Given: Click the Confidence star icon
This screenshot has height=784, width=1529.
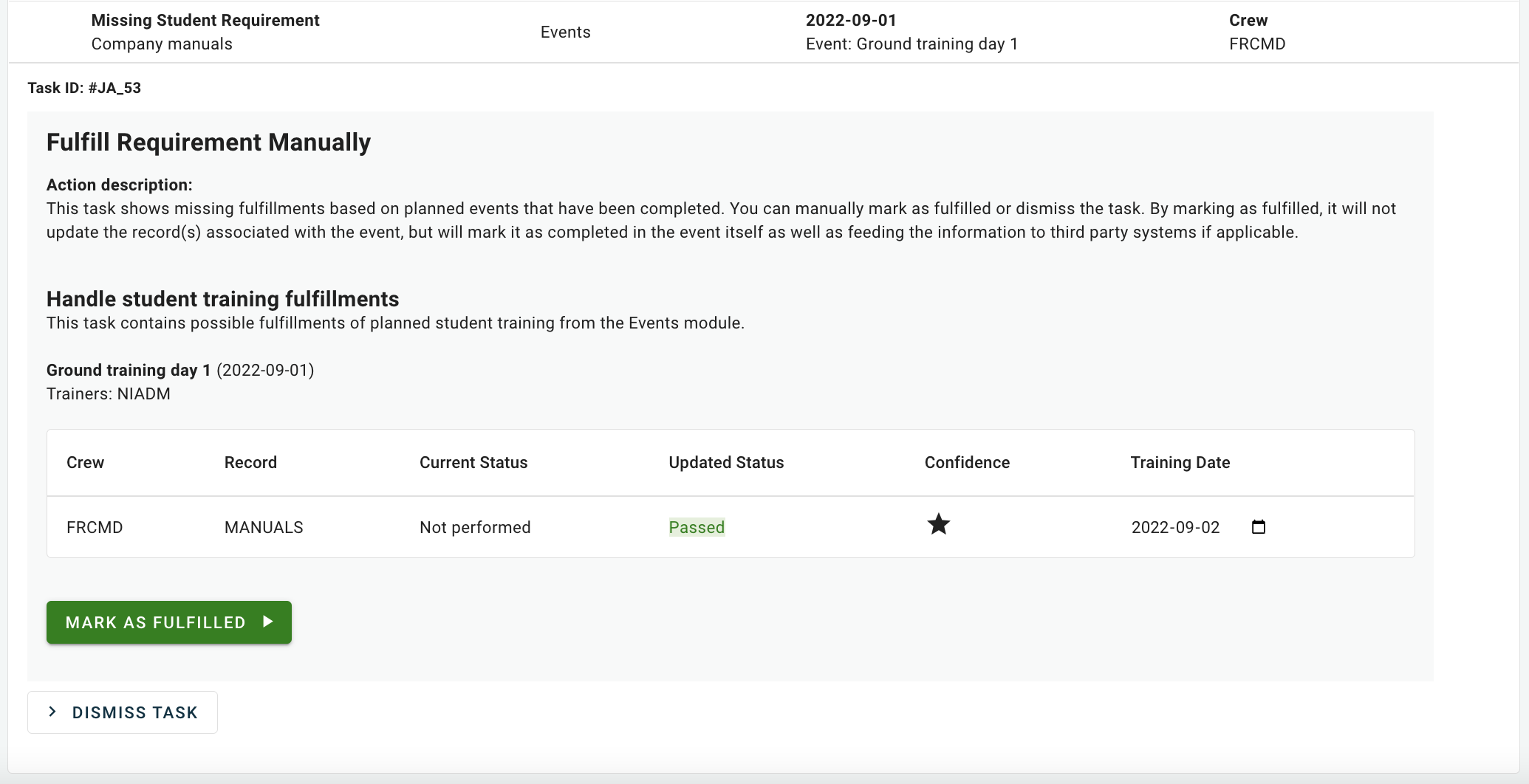Looking at the screenshot, I should coord(939,524).
